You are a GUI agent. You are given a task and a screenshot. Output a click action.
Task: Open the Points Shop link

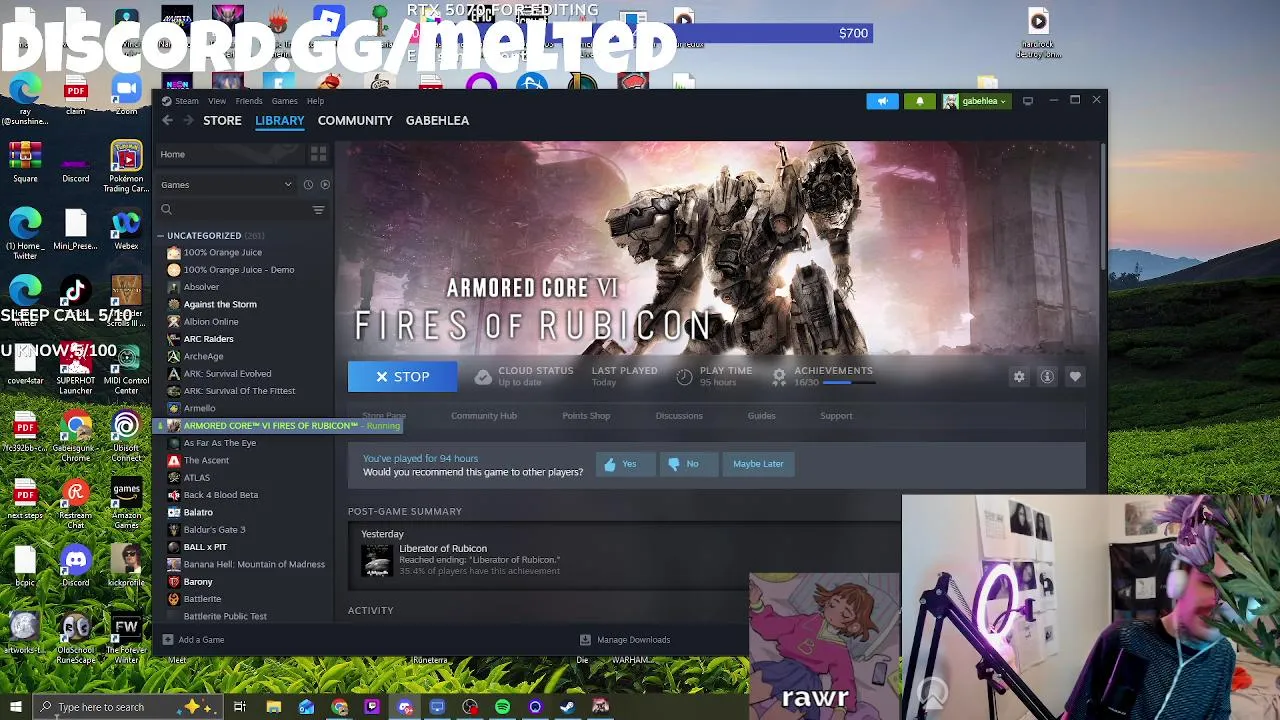(586, 416)
